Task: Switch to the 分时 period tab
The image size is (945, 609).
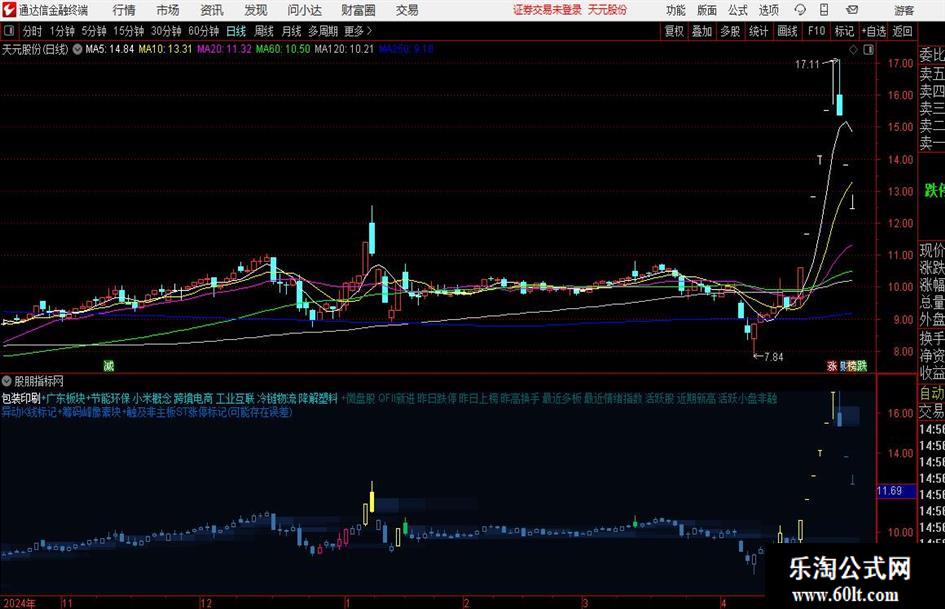Action: coord(33,31)
